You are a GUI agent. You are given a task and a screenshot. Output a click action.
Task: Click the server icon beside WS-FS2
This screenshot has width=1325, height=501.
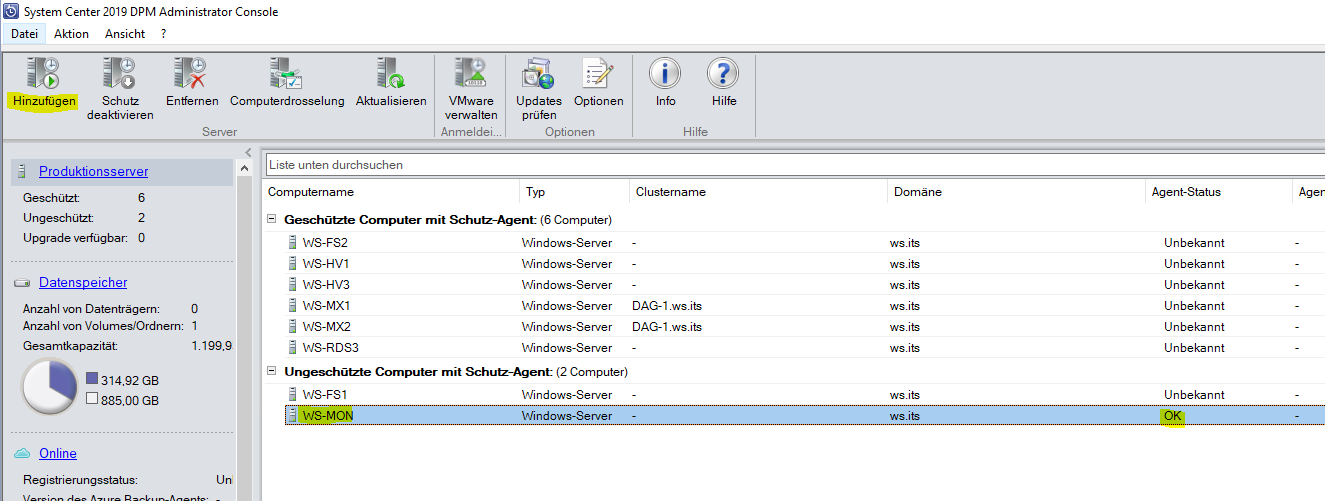click(x=293, y=243)
